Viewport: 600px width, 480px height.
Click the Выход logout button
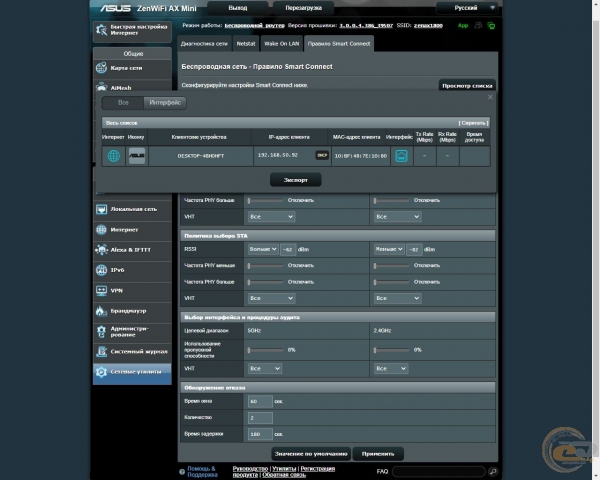point(238,8)
